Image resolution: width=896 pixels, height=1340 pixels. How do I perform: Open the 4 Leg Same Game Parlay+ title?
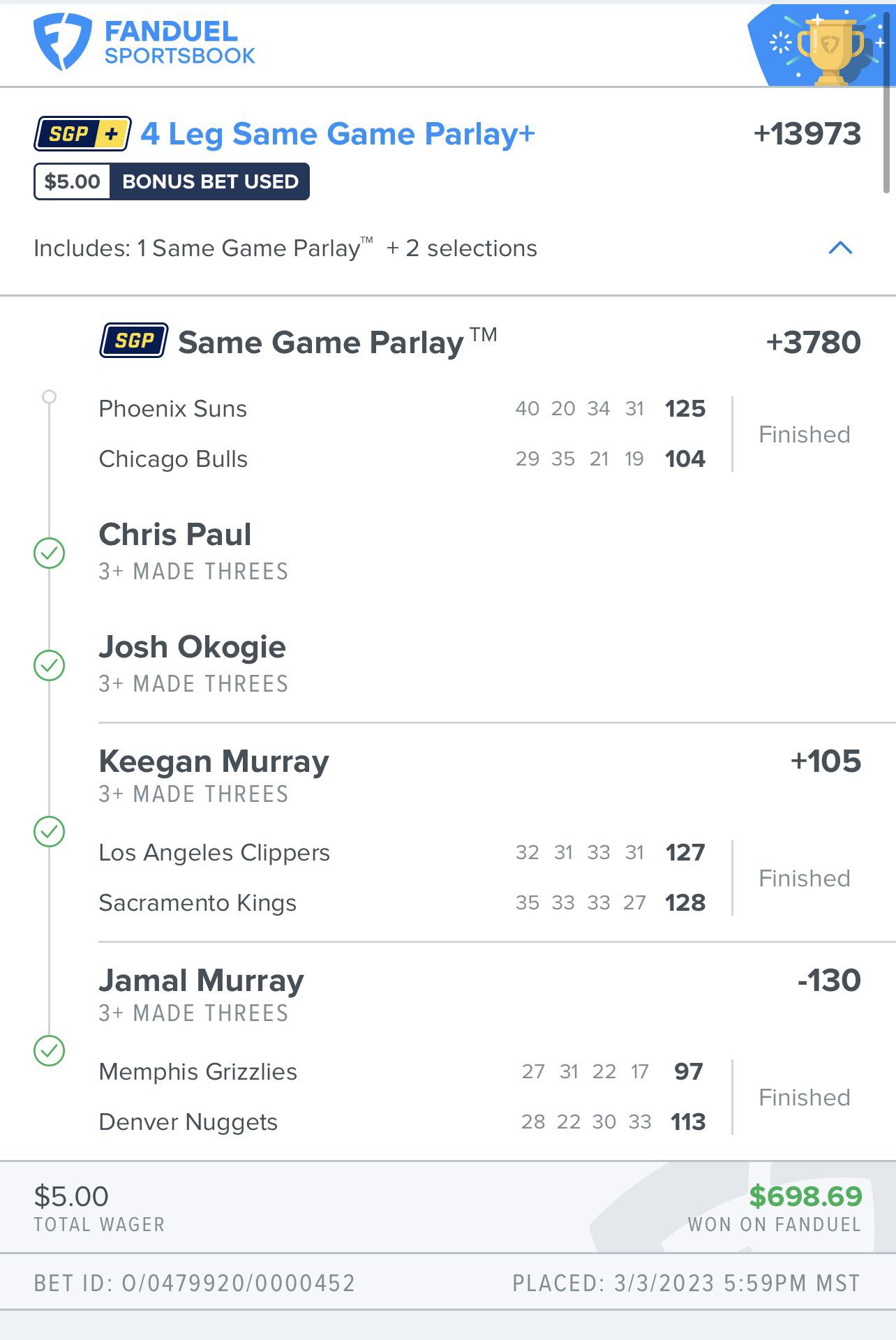point(338,133)
